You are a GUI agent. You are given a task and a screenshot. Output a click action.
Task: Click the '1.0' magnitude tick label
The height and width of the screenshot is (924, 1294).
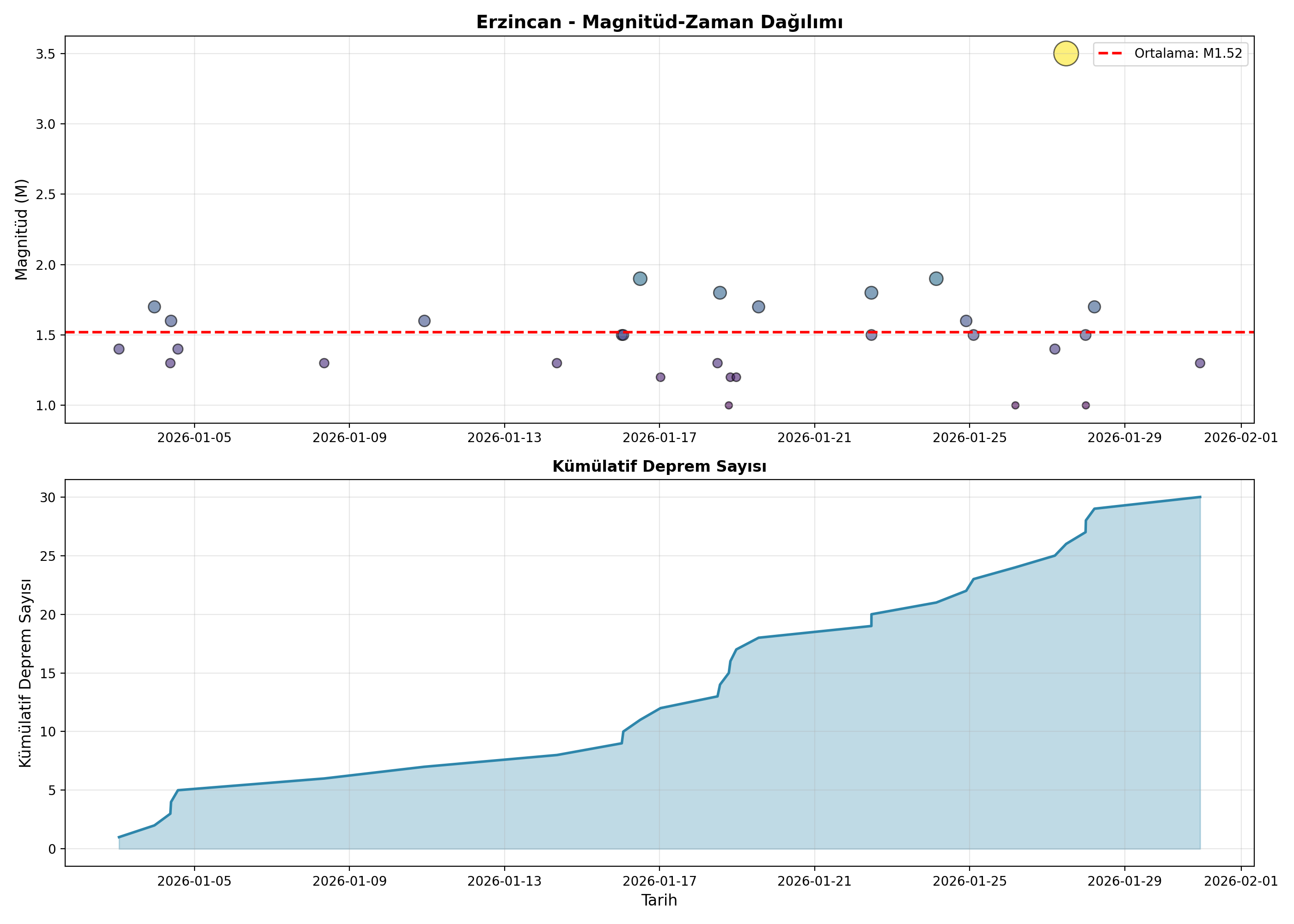tap(47, 405)
